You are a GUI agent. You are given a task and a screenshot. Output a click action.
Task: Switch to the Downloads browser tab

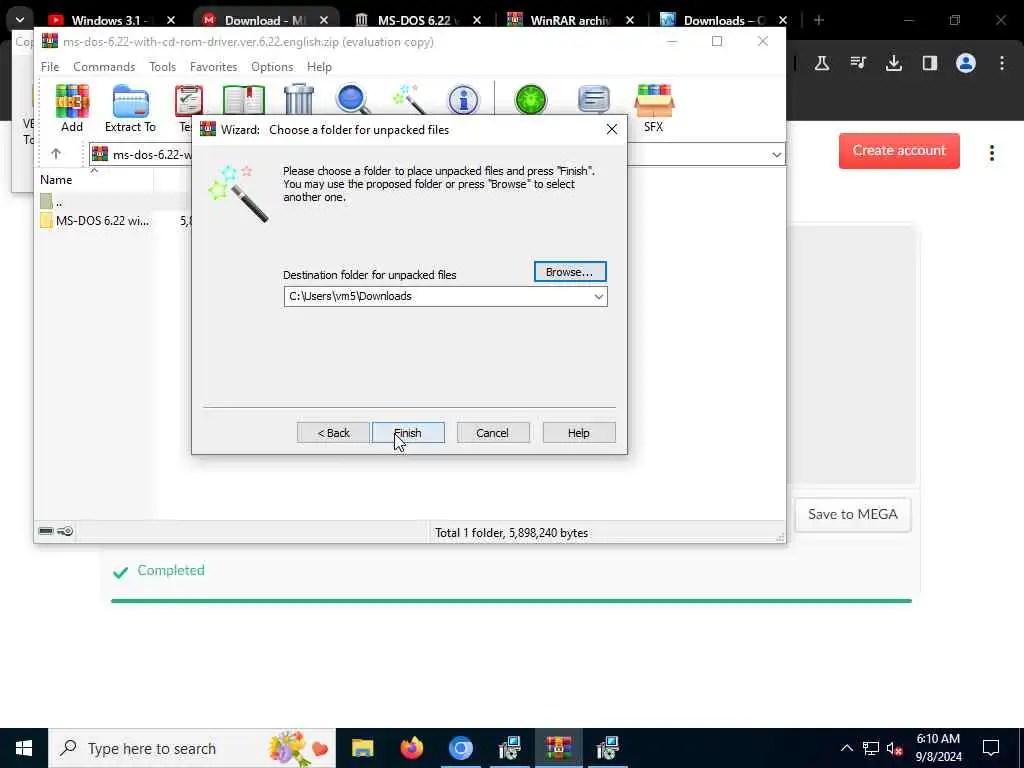point(722,20)
